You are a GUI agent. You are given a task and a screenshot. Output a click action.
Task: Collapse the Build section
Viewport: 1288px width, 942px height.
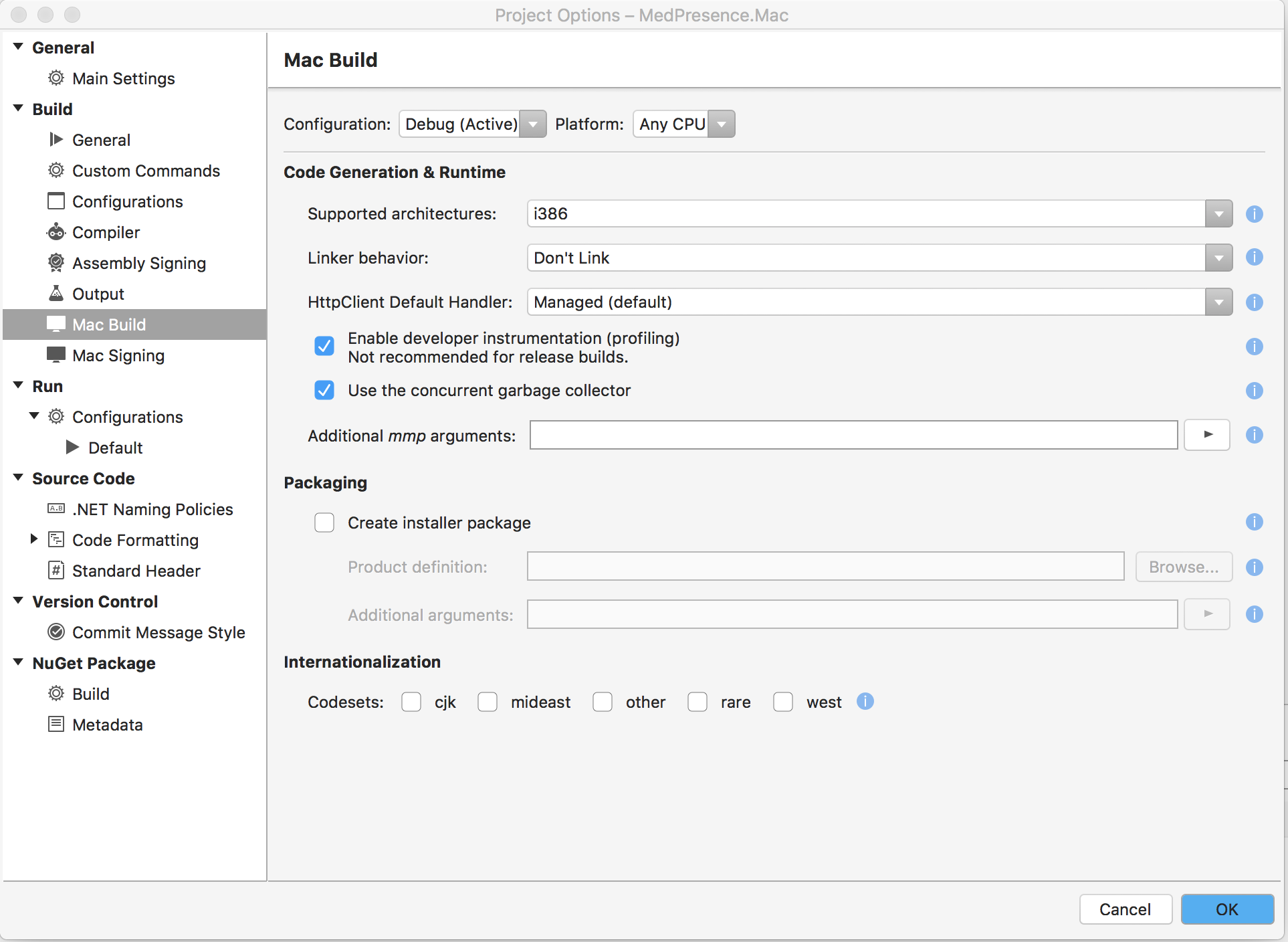(x=18, y=108)
